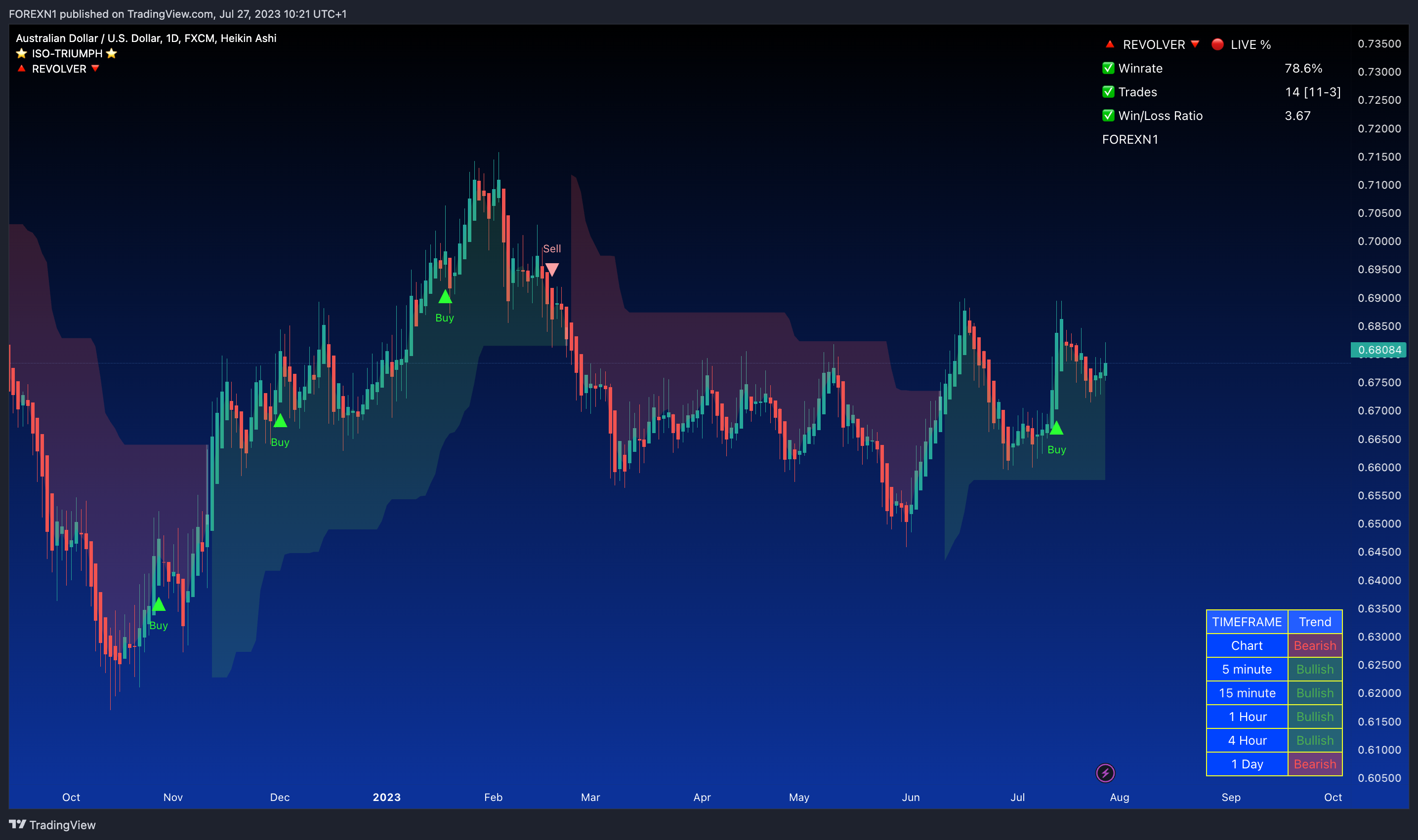The width and height of the screenshot is (1418, 840).
Task: Click the 0.65000 price axis label
Action: (x=1379, y=523)
